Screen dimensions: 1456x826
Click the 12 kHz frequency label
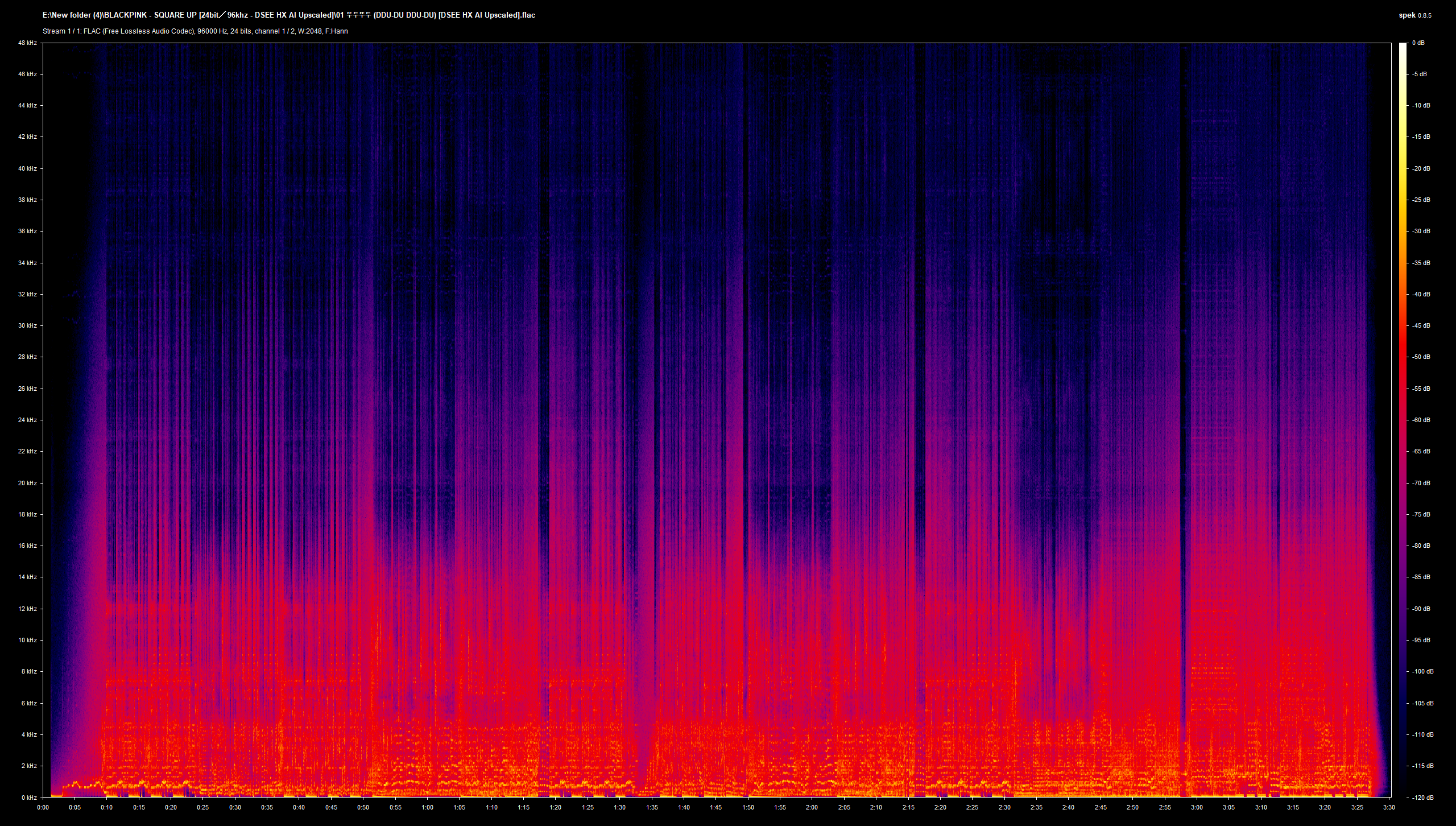point(27,609)
